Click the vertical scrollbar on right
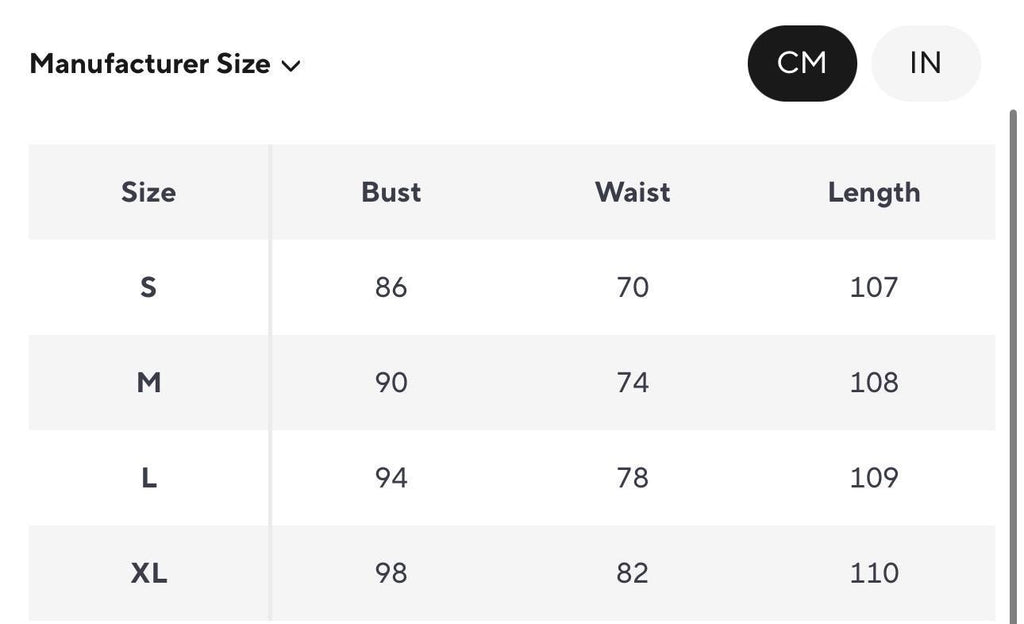1024x624 pixels. (1014, 366)
